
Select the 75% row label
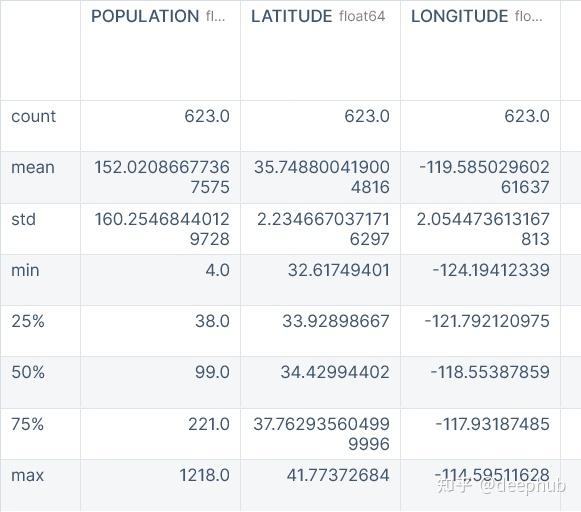point(27,424)
